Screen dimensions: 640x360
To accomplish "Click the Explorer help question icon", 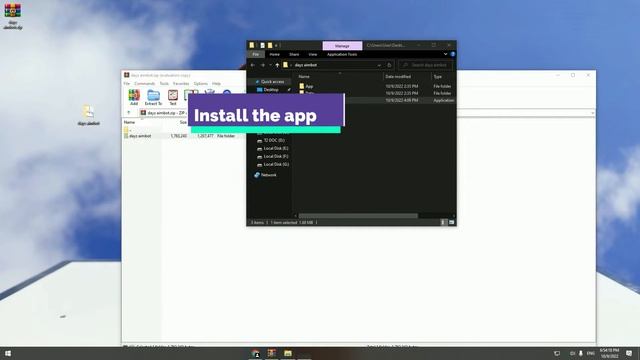I will pos(452,54).
